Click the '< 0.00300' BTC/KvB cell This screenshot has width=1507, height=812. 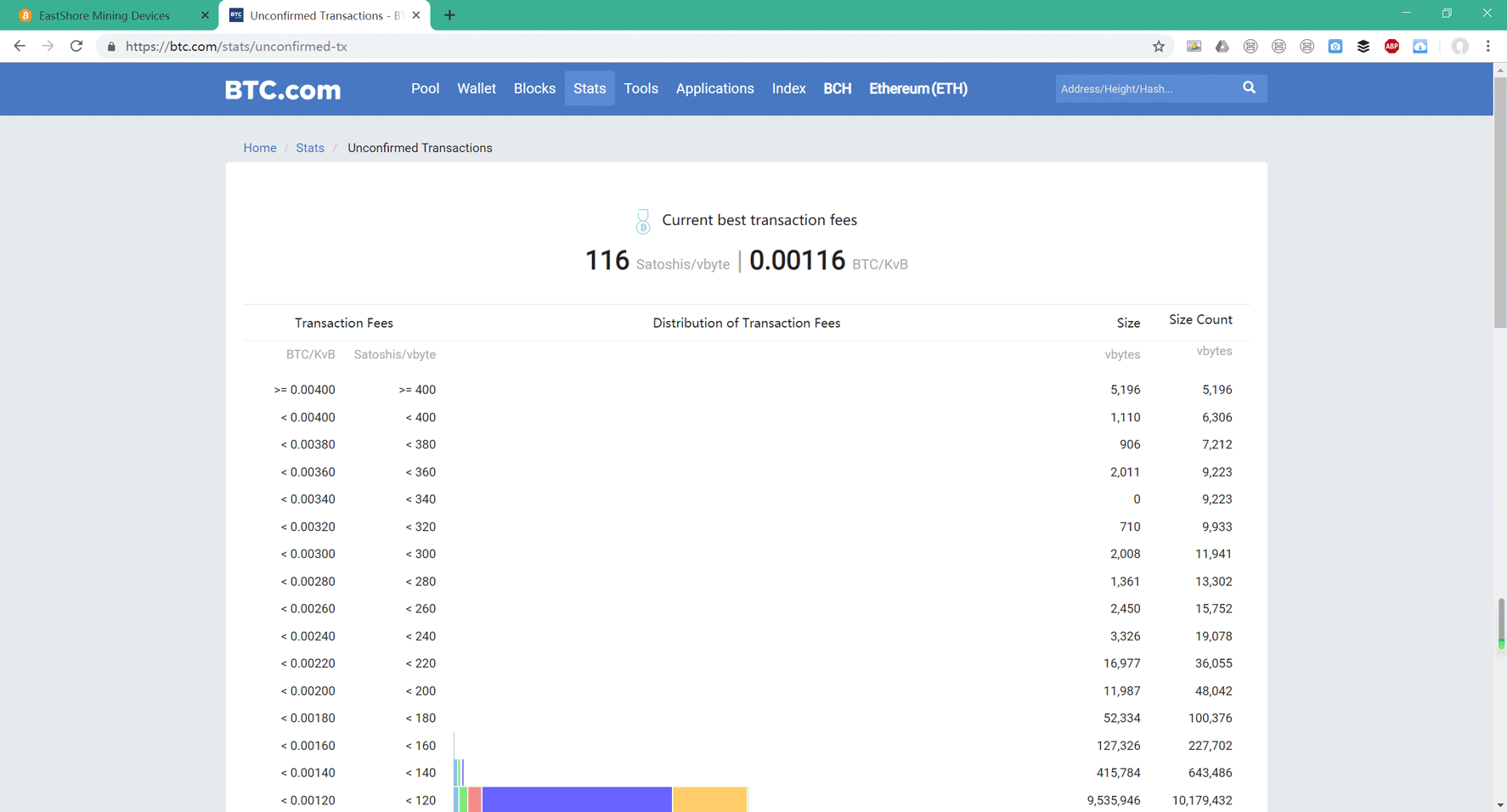pos(308,554)
